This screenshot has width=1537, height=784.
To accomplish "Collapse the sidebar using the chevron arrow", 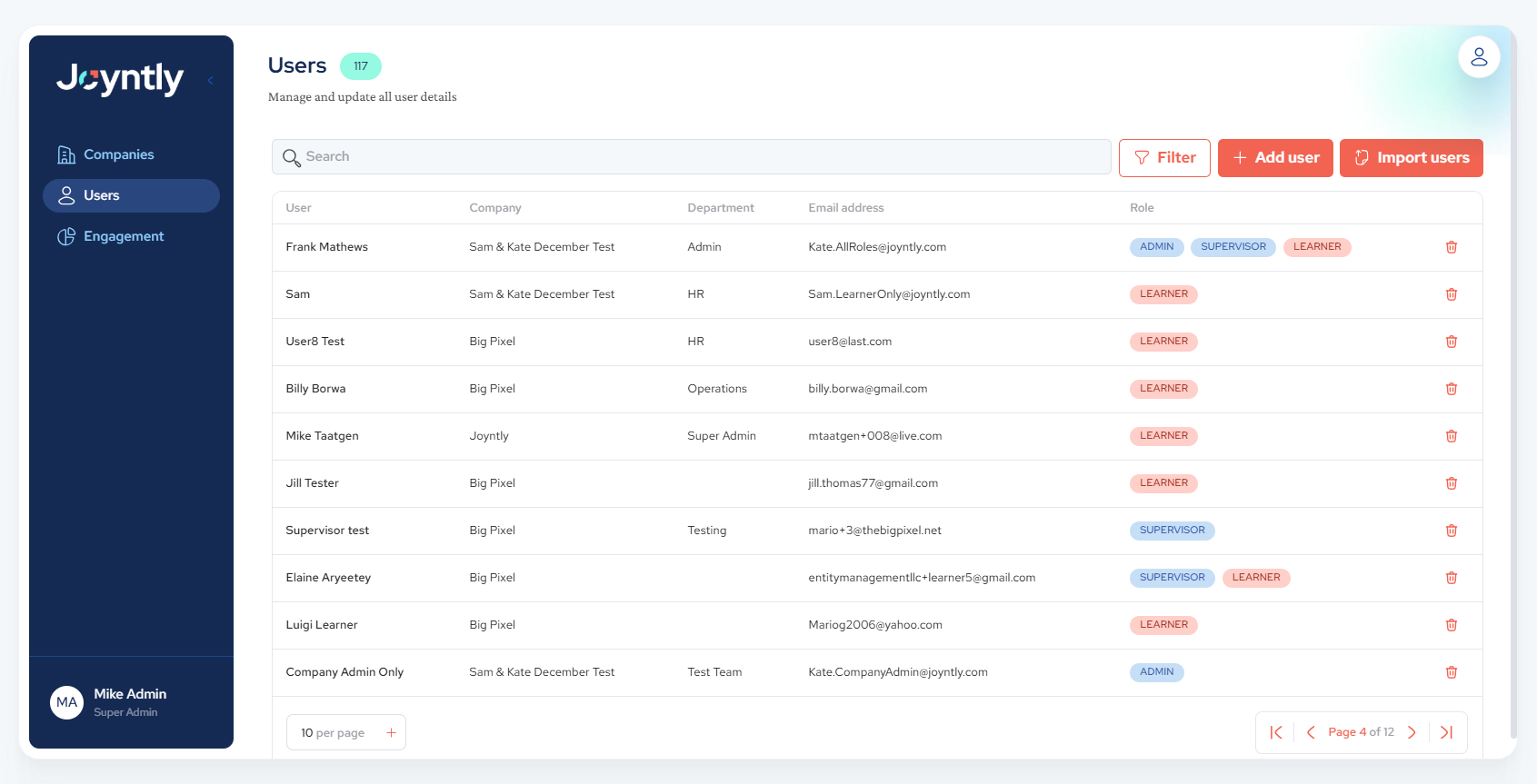I will [211, 80].
